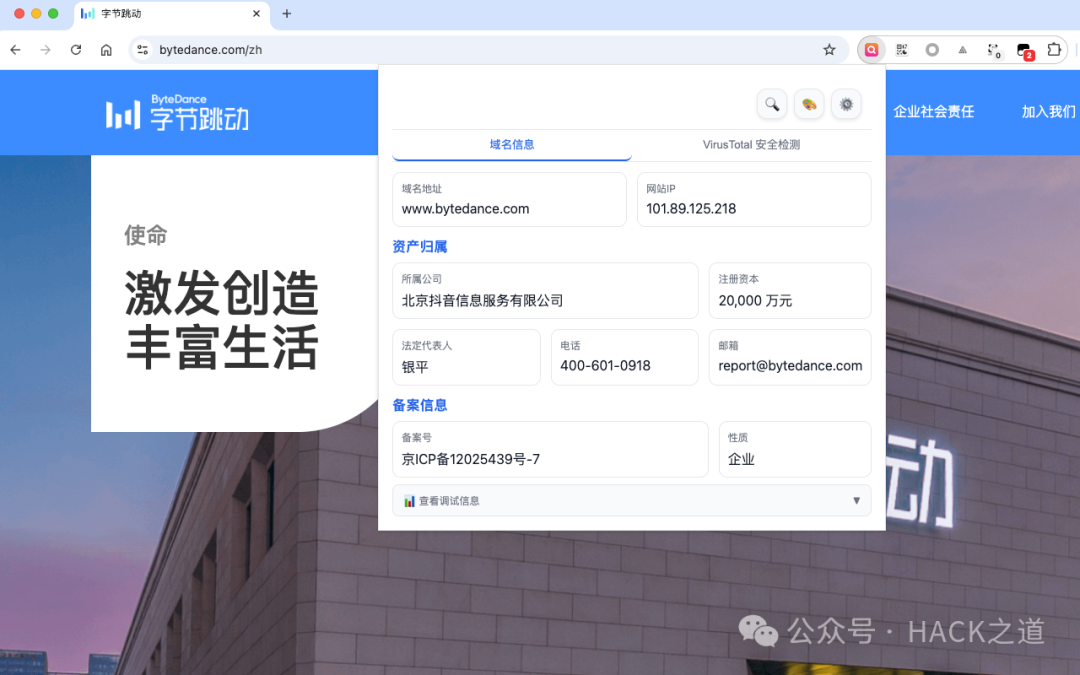Open the 企业社会责任 page link

click(933, 112)
